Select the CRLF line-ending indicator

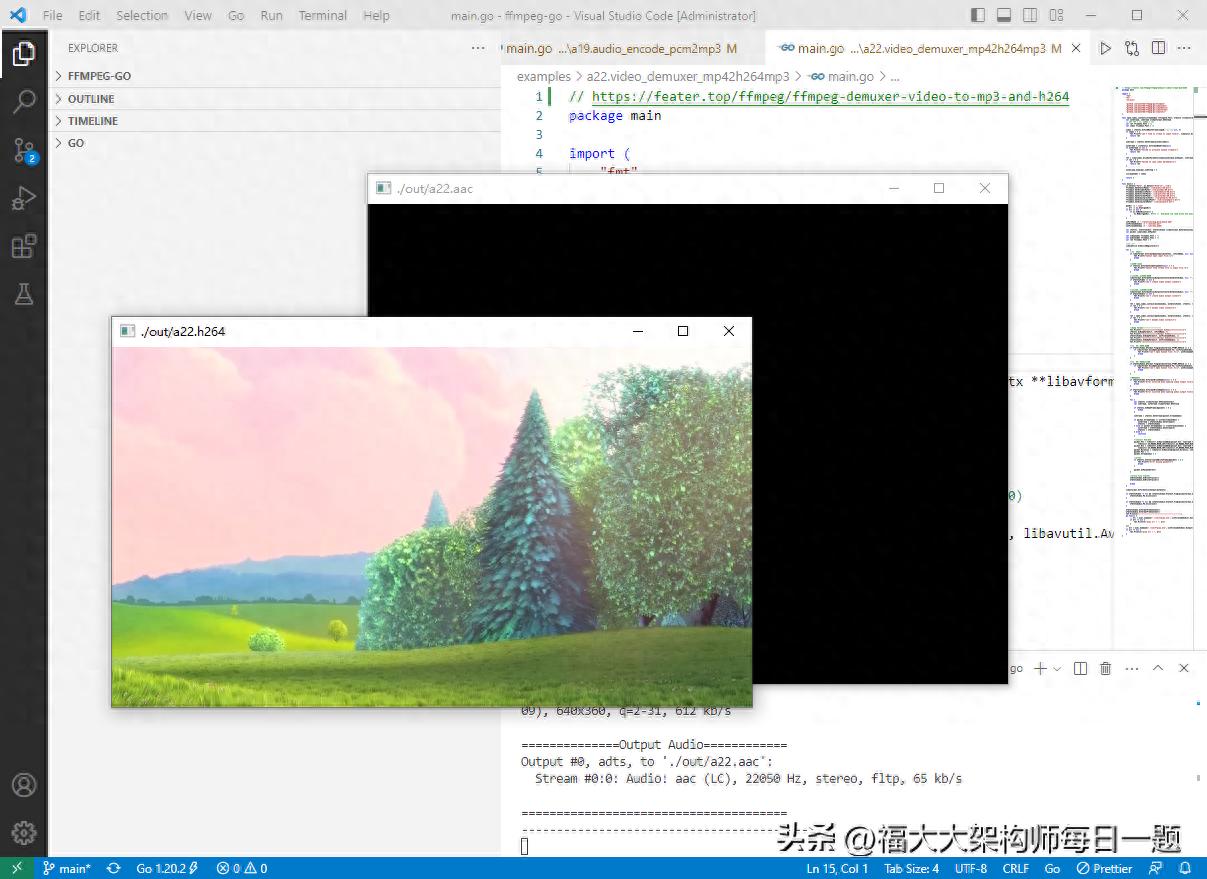click(1015, 868)
